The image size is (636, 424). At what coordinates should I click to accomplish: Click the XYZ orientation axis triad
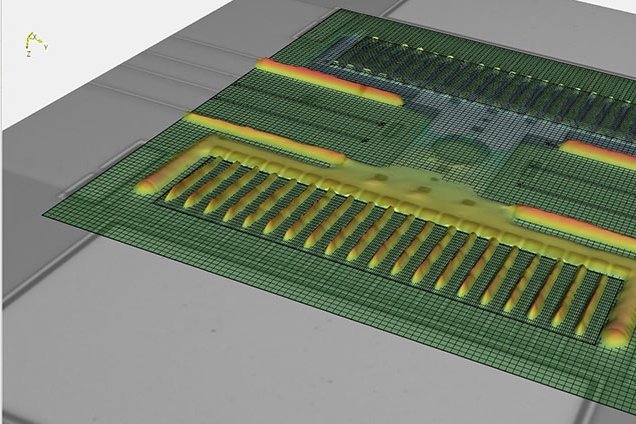pos(36,45)
